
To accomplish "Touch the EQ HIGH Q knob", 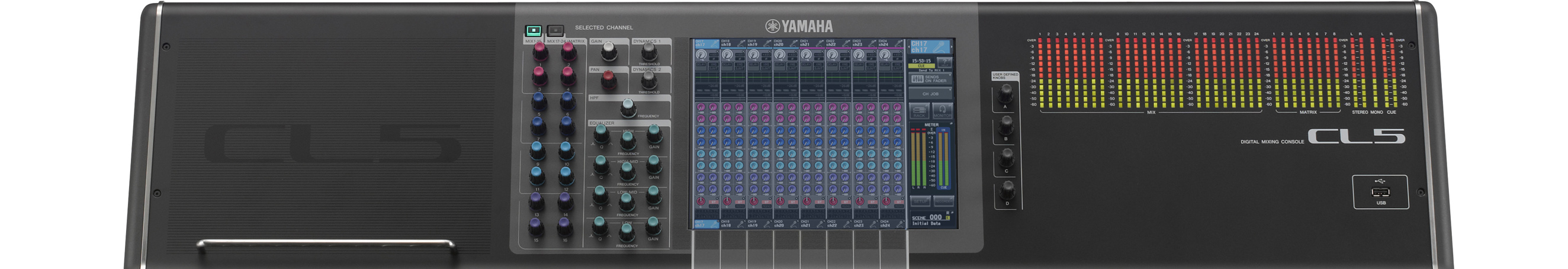I will (601, 133).
